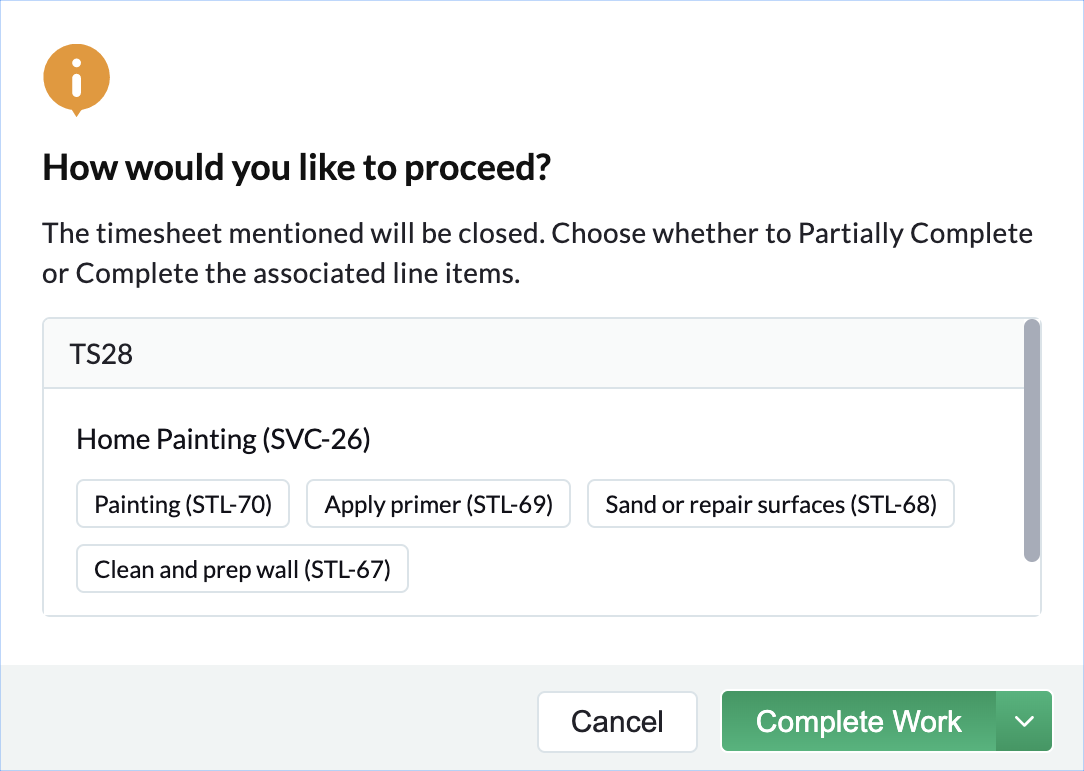Viewport: 1084px width, 771px height.
Task: Choose the Clean and prep wall (STL-67) chip
Action: pyautogui.click(x=242, y=570)
